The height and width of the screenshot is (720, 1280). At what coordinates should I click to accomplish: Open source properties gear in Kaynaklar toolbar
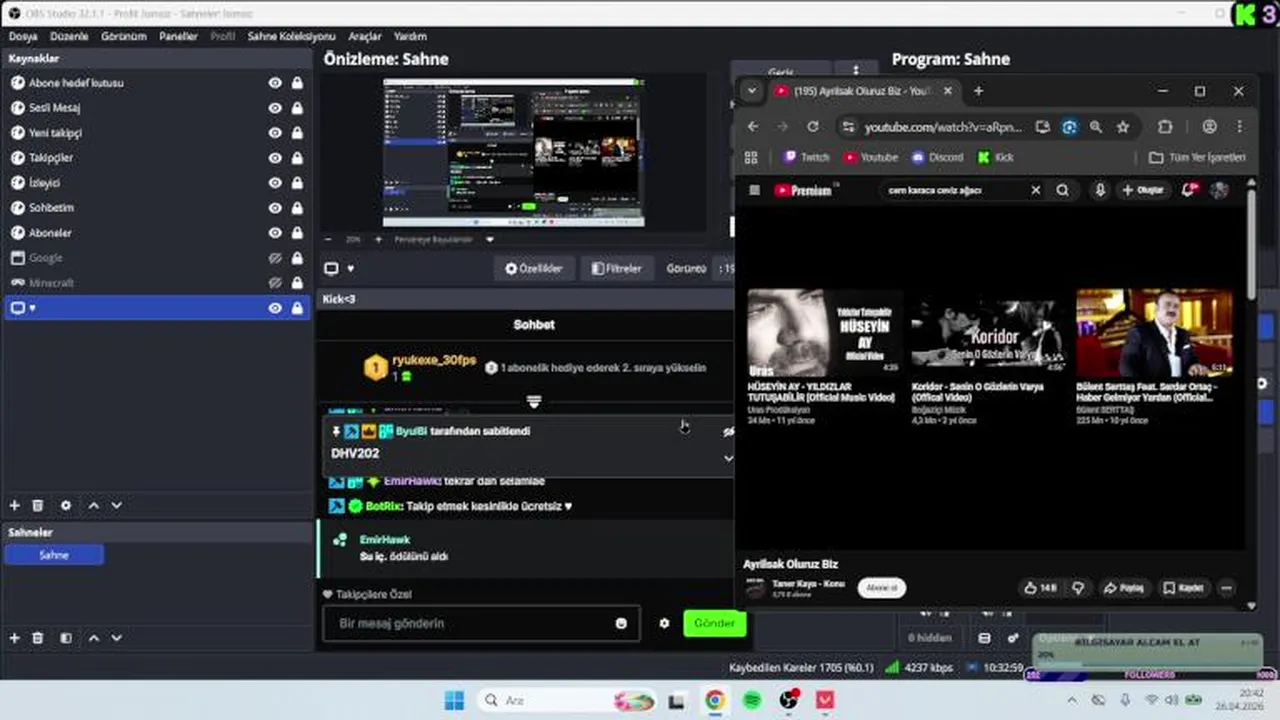pyautogui.click(x=66, y=506)
